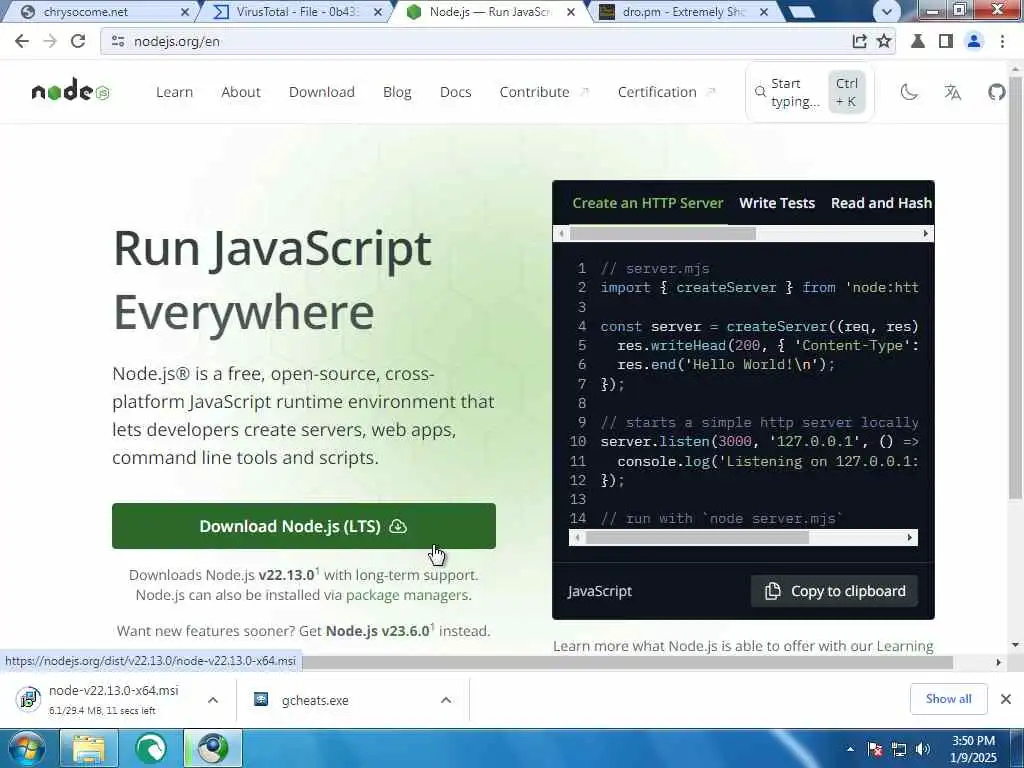Click the network tray icon

pos(899,749)
